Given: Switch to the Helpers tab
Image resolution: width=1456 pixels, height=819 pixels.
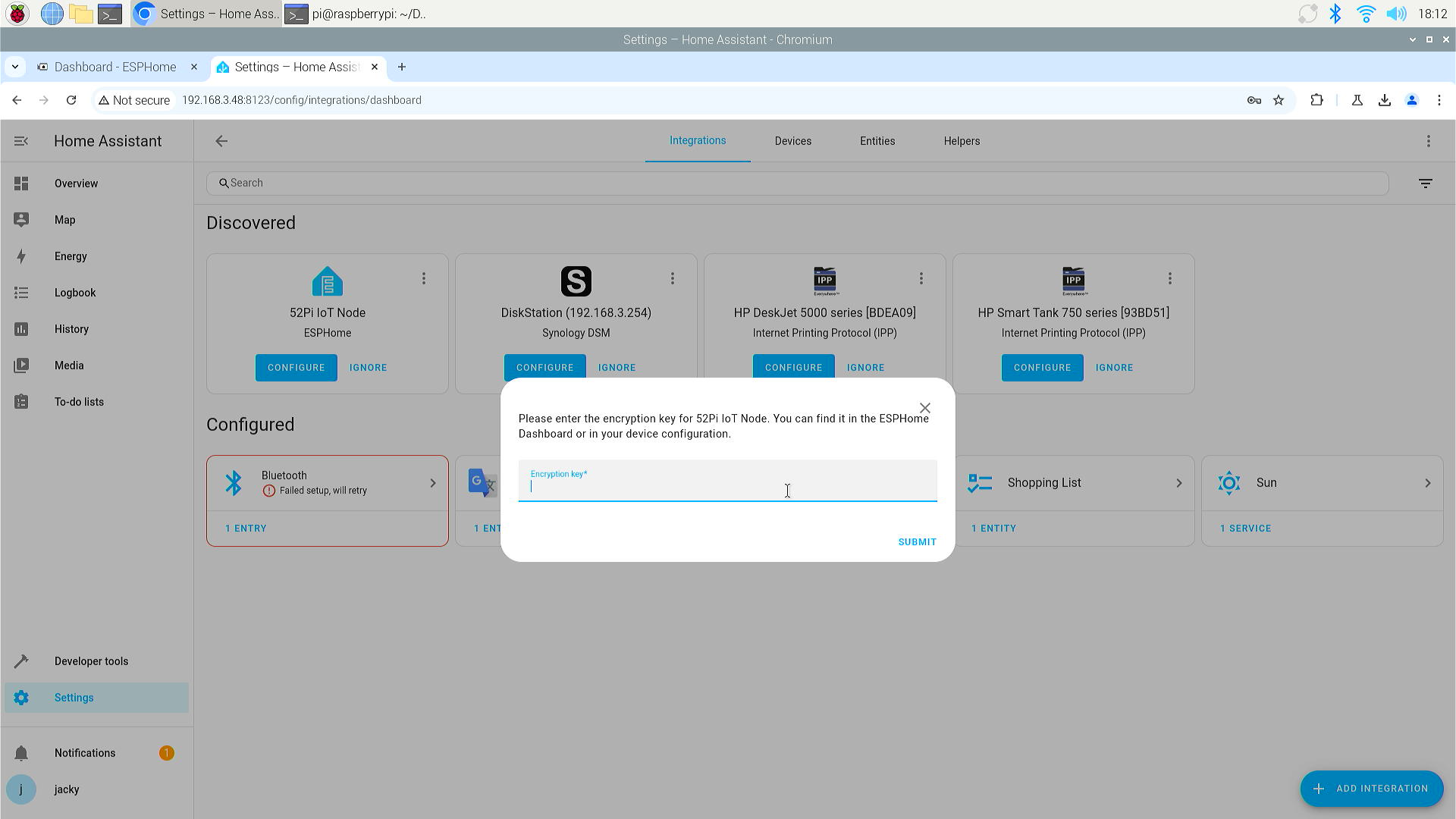Looking at the screenshot, I should 962,141.
